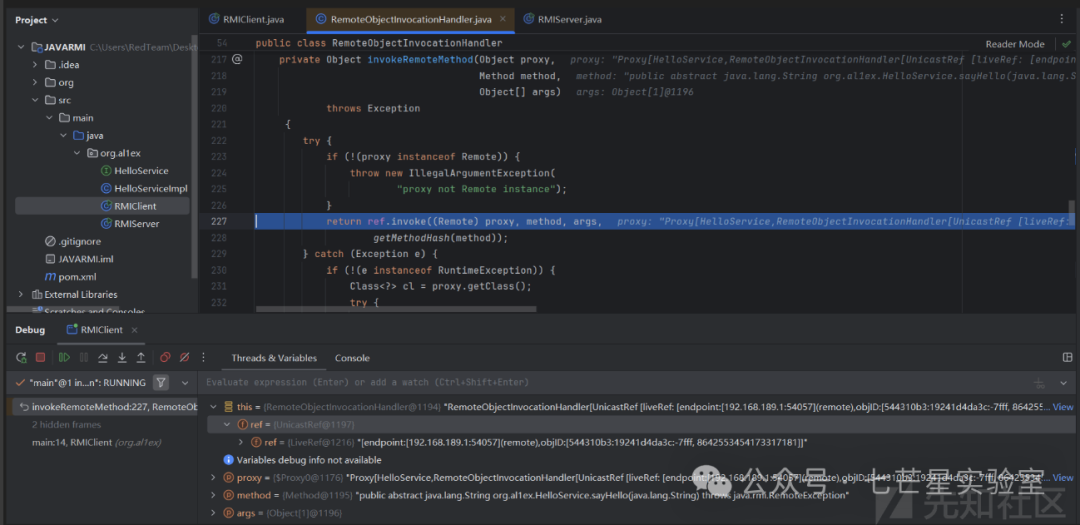Collapse the java folder
The height and width of the screenshot is (525, 1080).
[x=63, y=135]
